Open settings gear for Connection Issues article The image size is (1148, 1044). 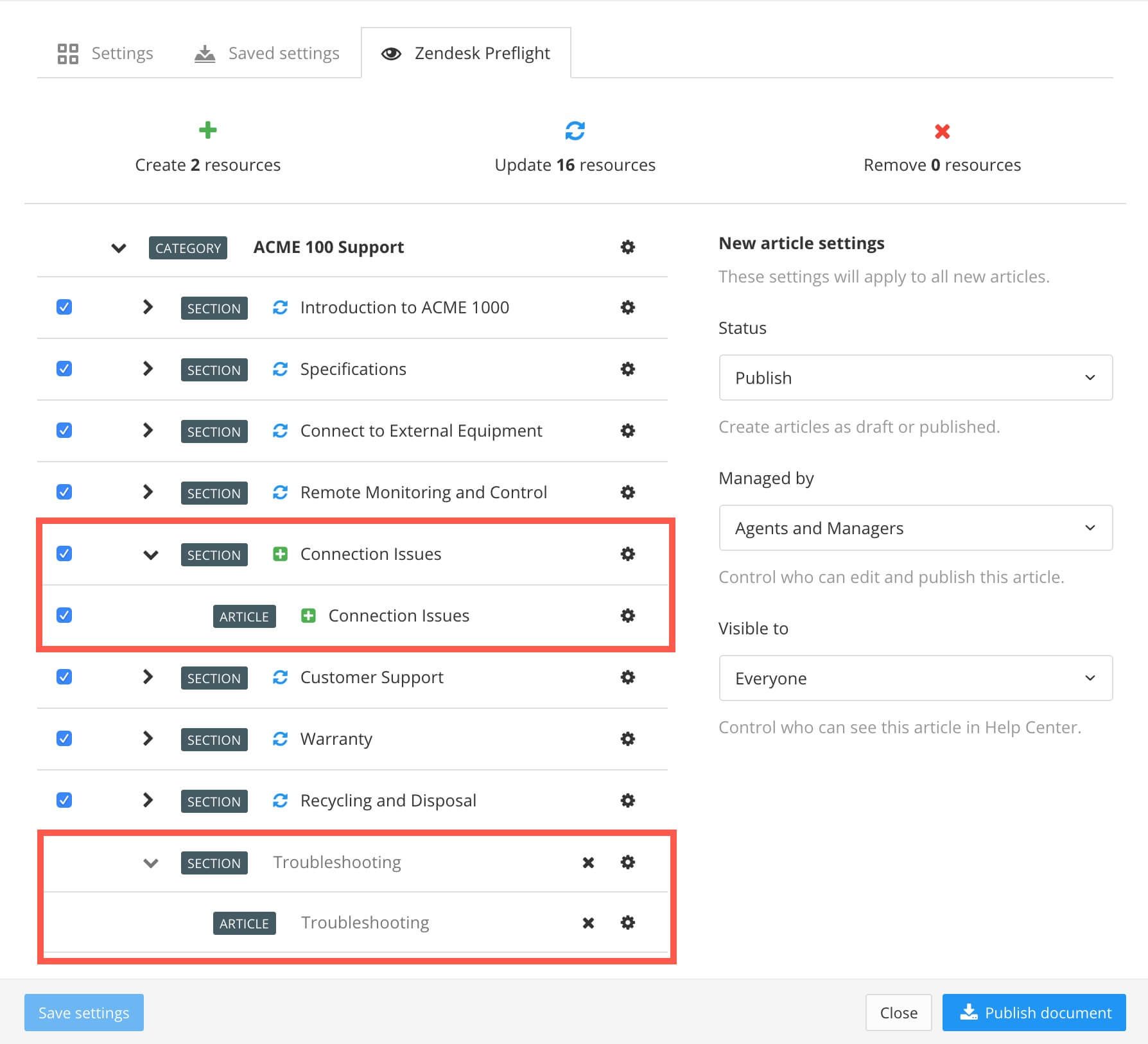[627, 616]
